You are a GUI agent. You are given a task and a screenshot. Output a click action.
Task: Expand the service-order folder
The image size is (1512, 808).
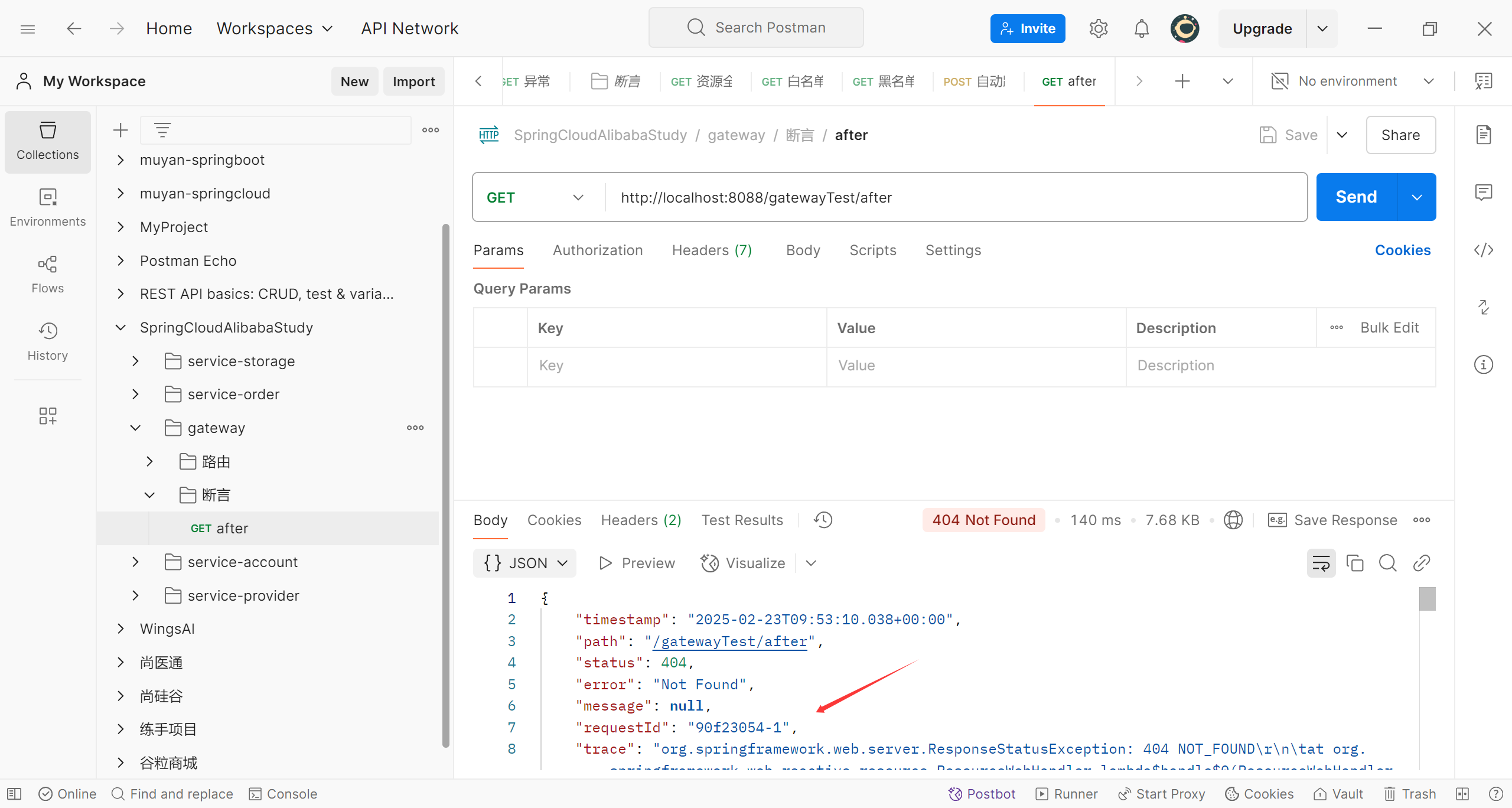(x=136, y=394)
